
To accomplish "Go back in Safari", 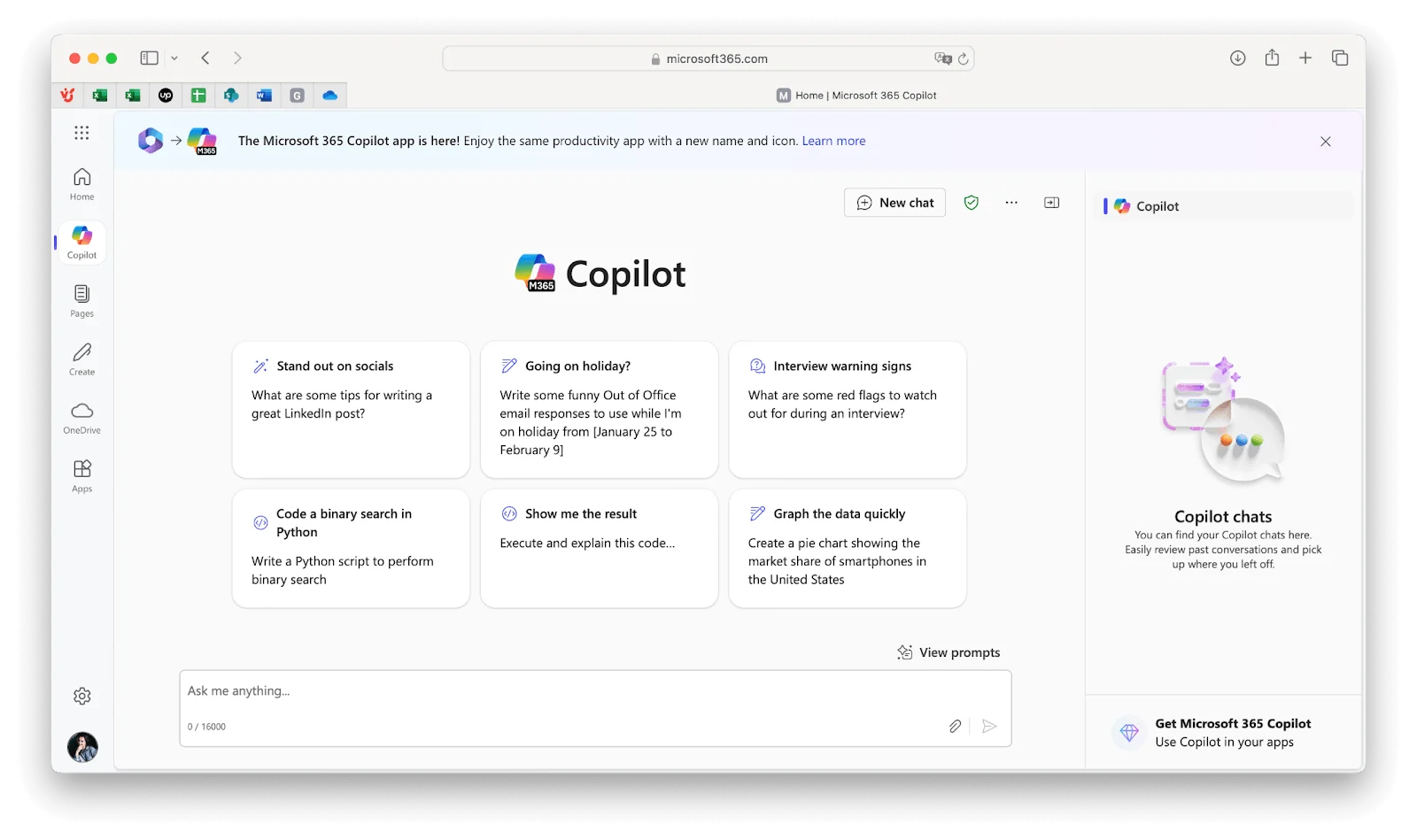I will point(205,58).
